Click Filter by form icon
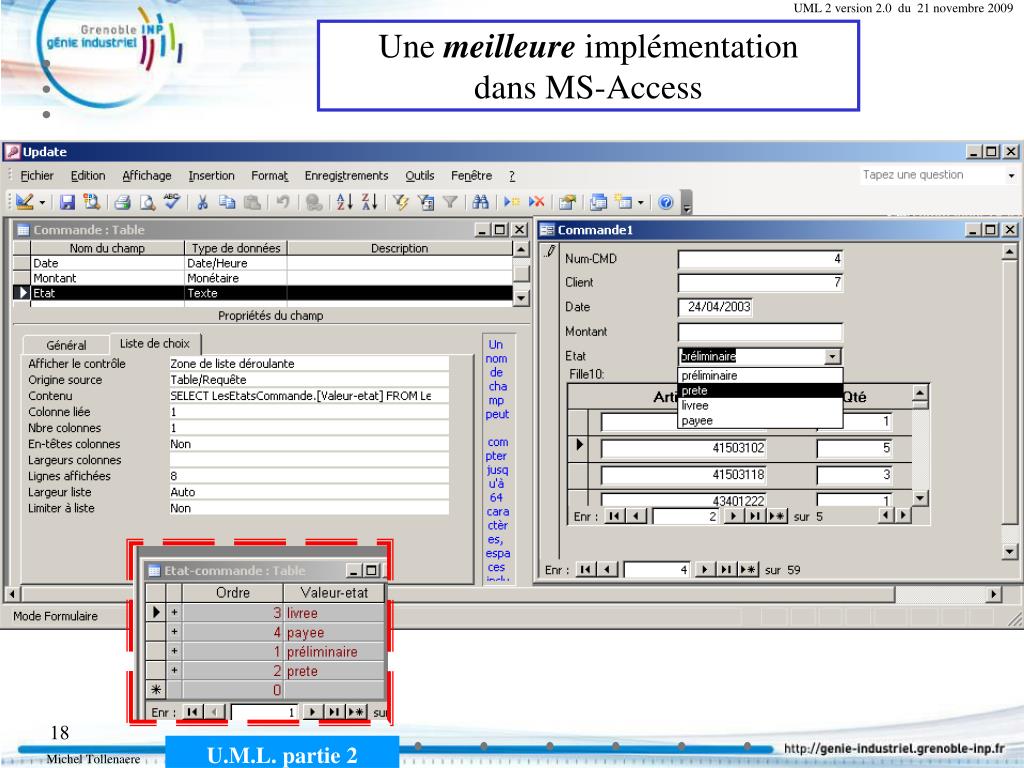This screenshot has width=1024, height=768. (425, 202)
